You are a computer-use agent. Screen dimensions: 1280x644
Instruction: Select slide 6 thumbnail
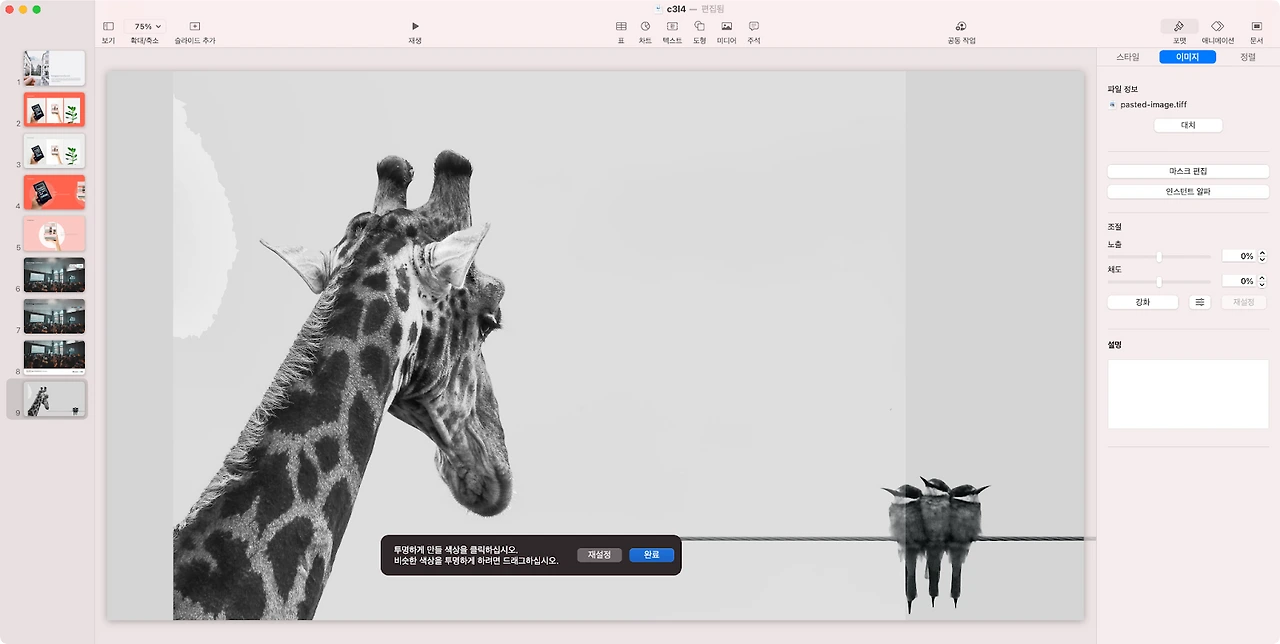click(54, 275)
